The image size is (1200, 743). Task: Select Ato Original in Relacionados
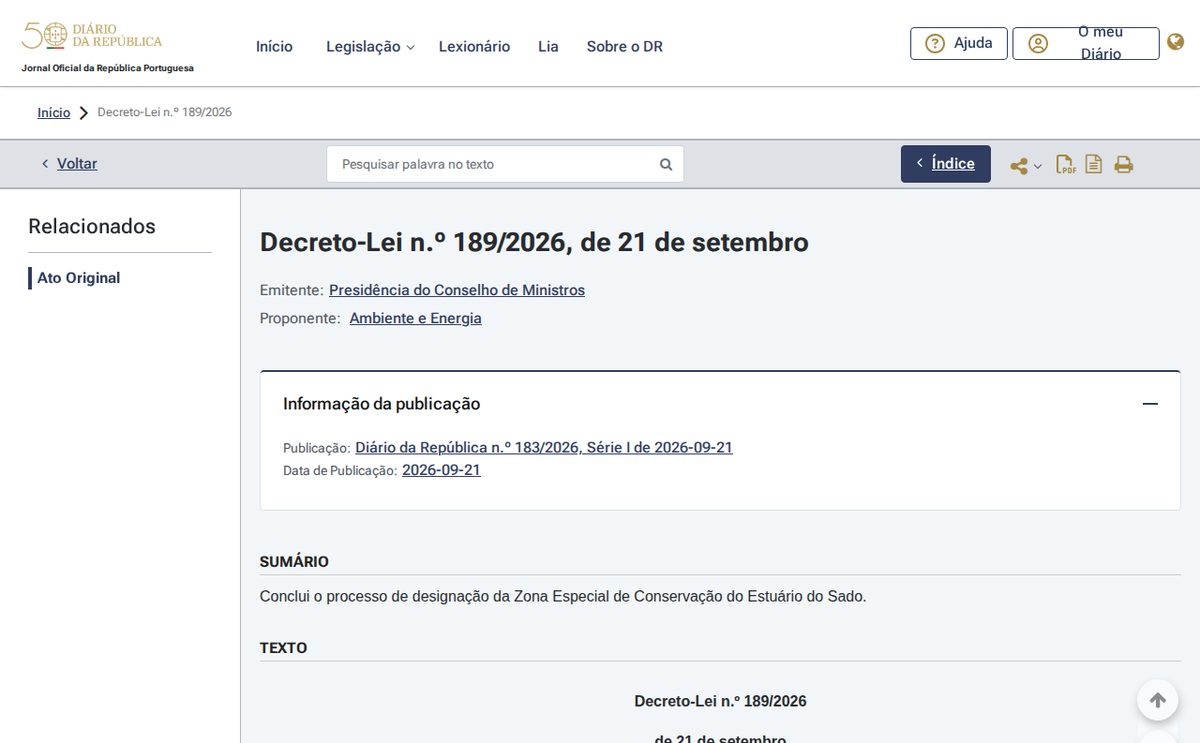click(x=79, y=278)
